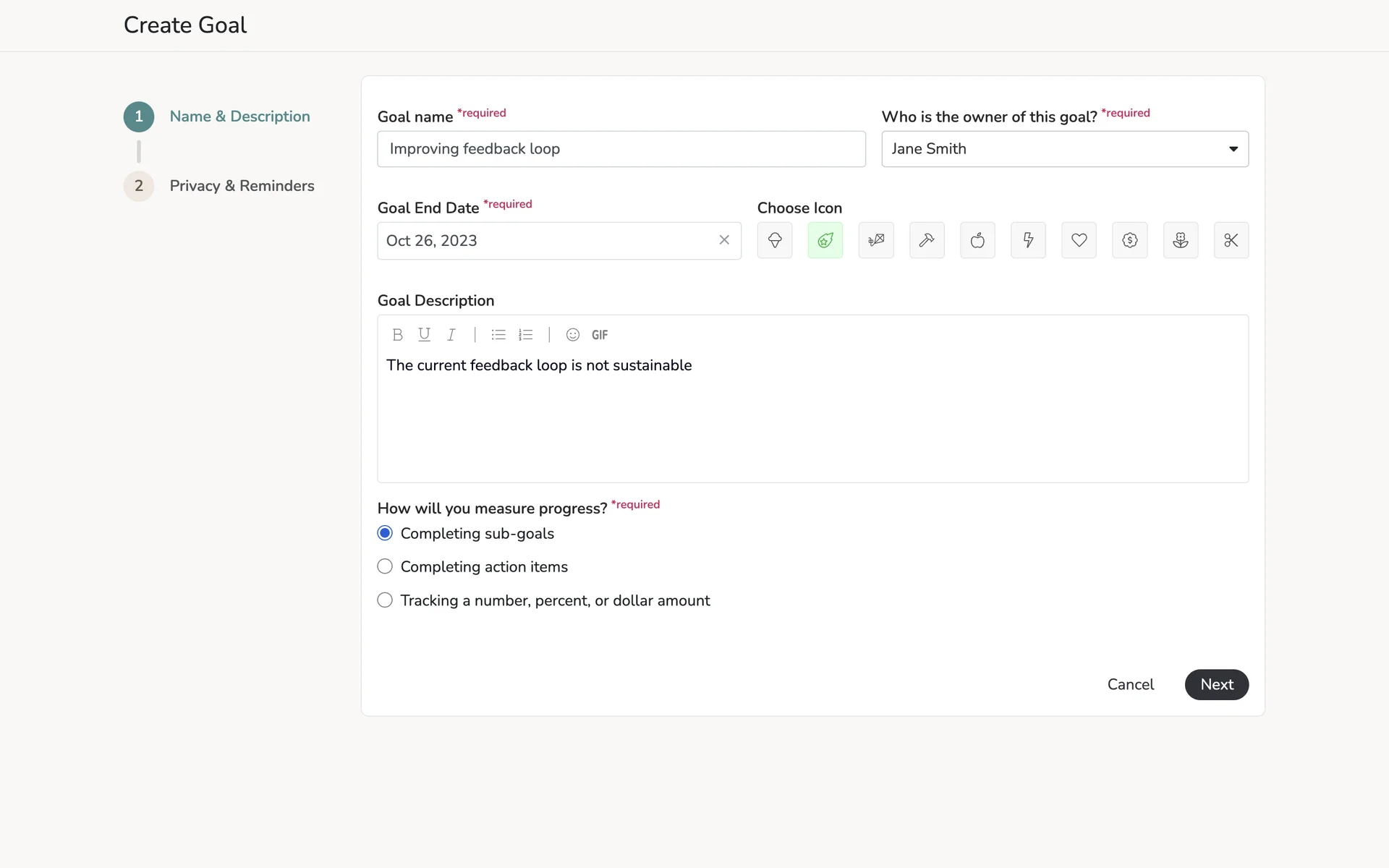The width and height of the screenshot is (1389, 868).
Task: Click into the Goal name field
Action: [621, 149]
